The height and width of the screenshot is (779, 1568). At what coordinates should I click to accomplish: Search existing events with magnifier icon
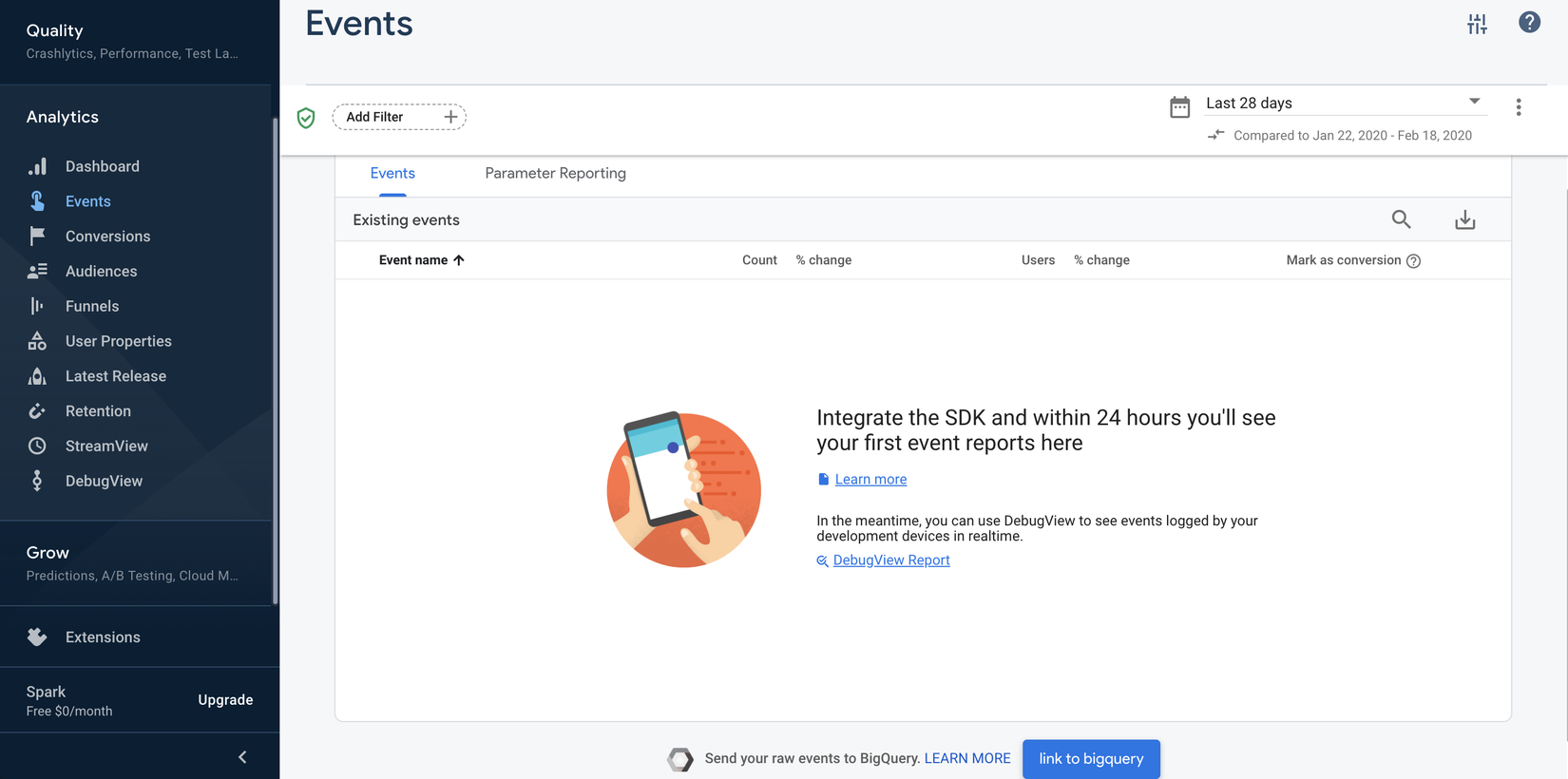point(1401,219)
